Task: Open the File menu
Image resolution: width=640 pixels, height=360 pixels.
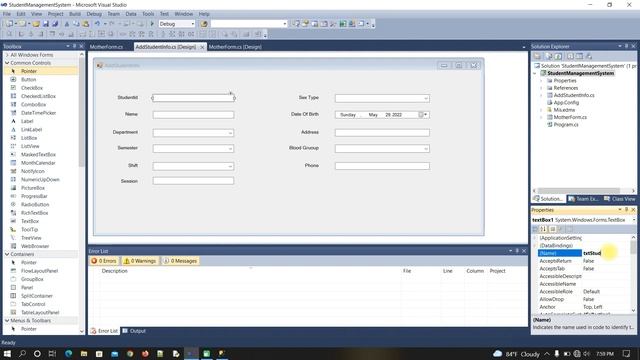Action: (x=7, y=14)
